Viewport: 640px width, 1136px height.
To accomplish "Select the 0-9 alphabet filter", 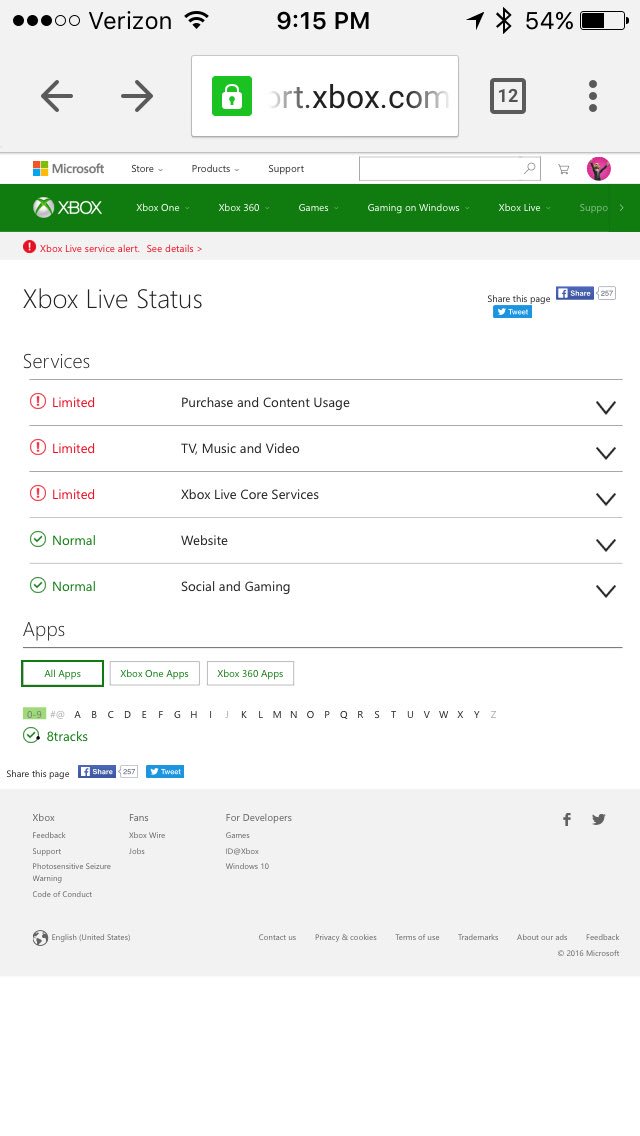I will tap(34, 714).
